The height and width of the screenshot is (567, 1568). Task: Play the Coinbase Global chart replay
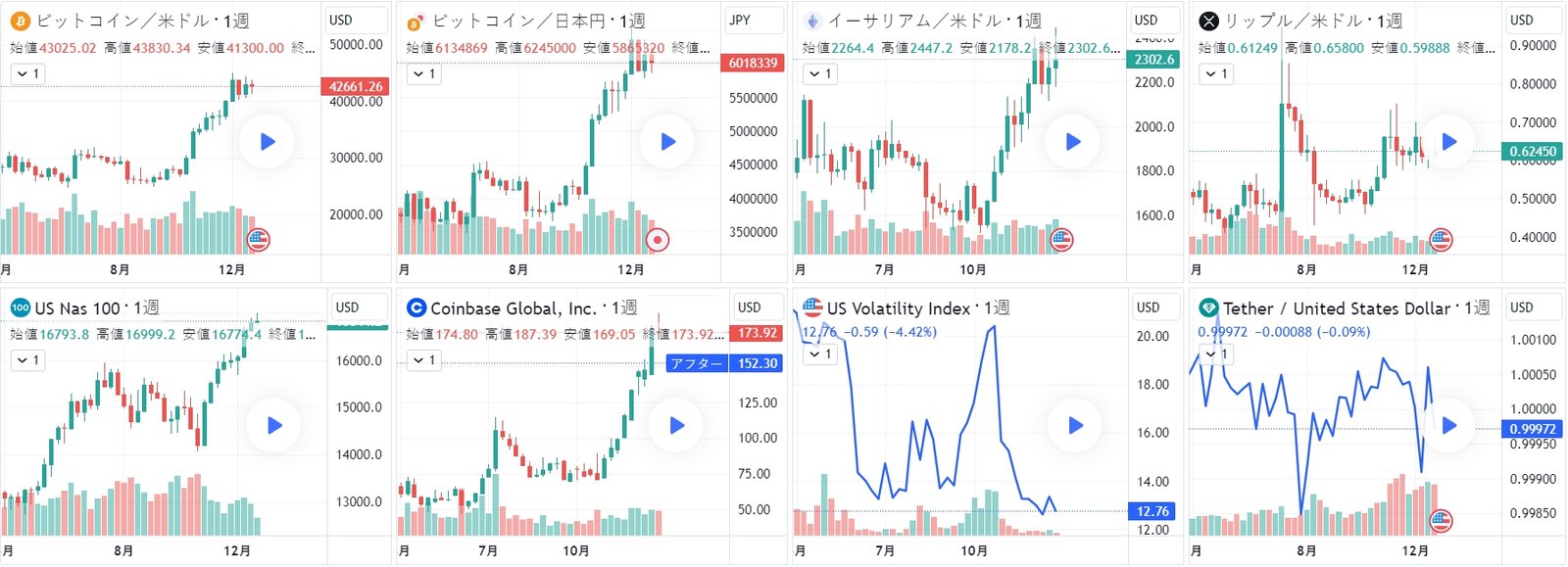coord(676,425)
